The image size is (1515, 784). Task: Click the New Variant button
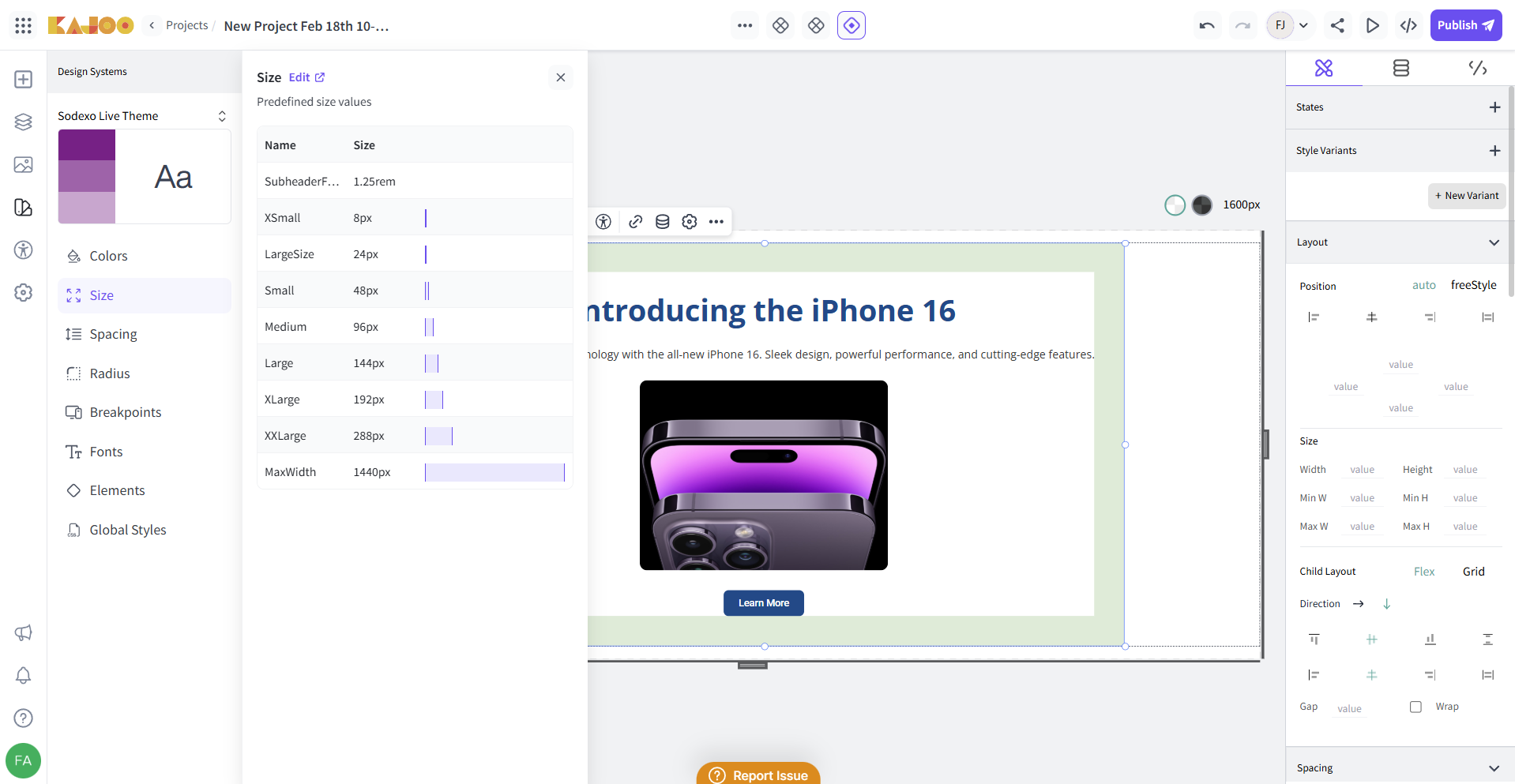[x=1467, y=196]
